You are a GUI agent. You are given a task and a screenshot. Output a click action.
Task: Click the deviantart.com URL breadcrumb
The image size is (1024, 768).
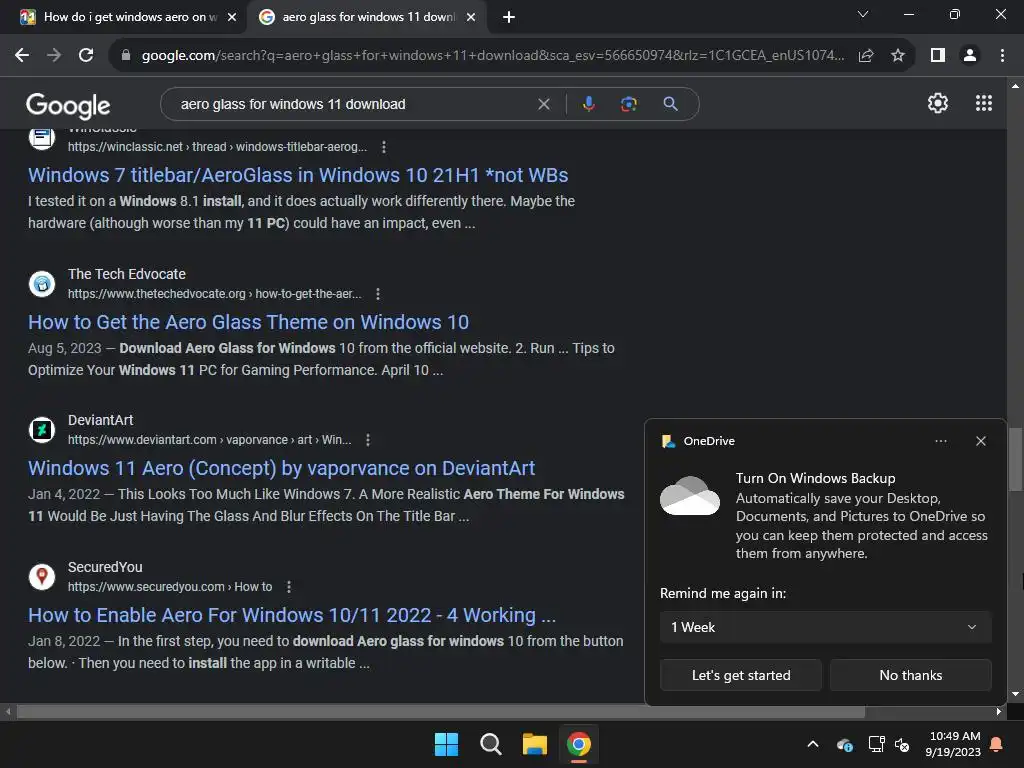[x=210, y=440]
